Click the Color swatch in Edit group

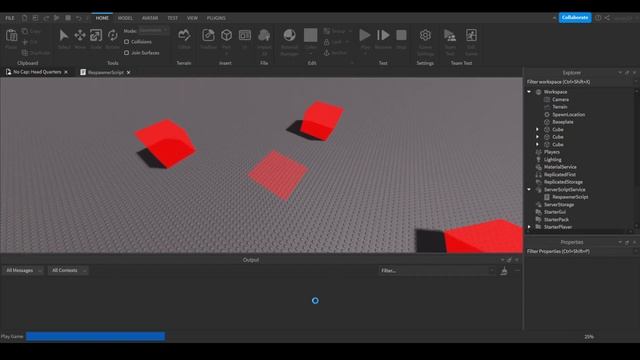click(311, 35)
